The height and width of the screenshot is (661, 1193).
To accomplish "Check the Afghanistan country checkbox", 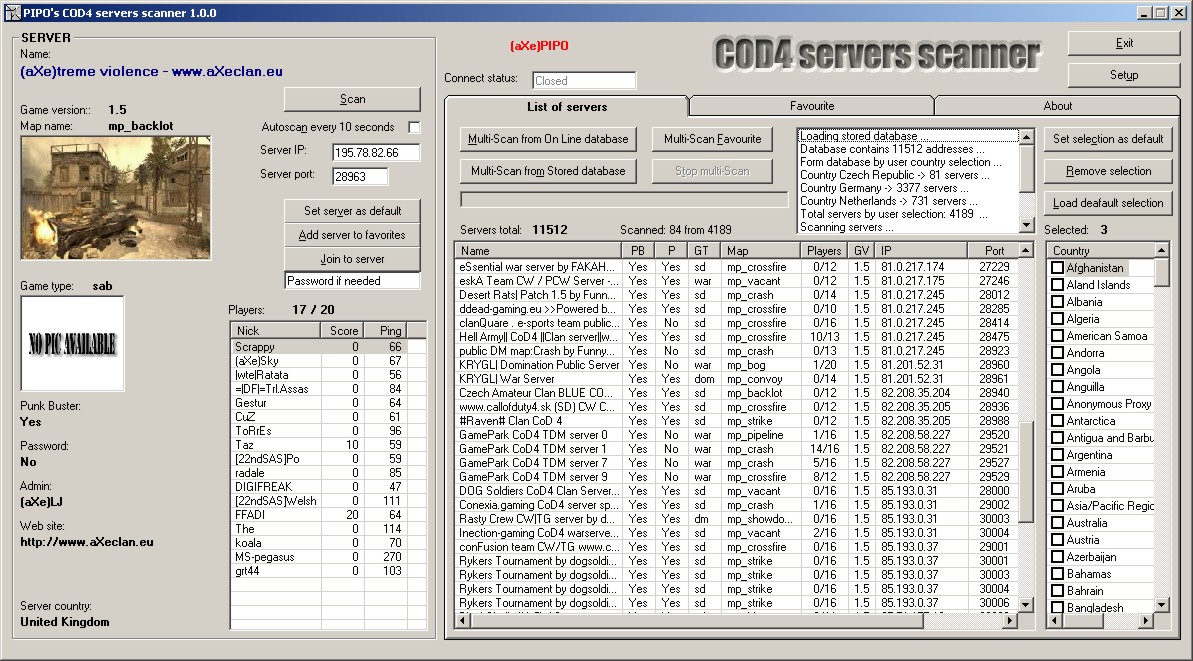I will coord(1057,268).
